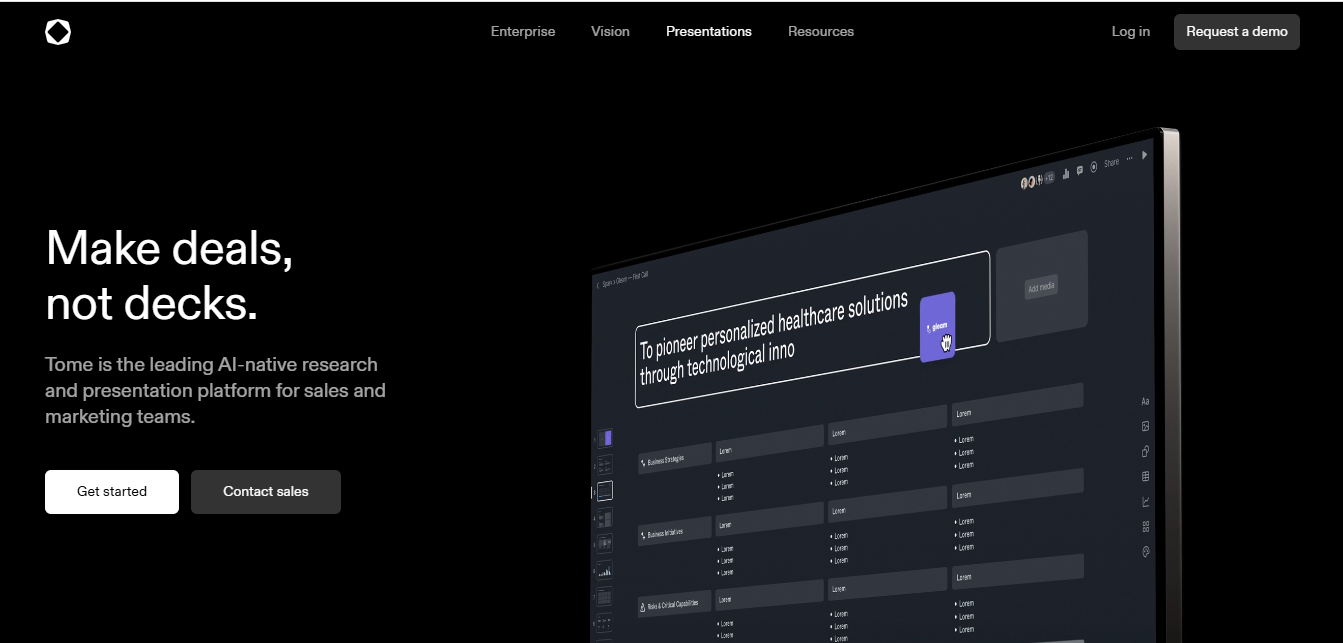Select the four-squares grid icon in sidebar
Image resolution: width=1343 pixels, height=643 pixels.
coord(1145,526)
